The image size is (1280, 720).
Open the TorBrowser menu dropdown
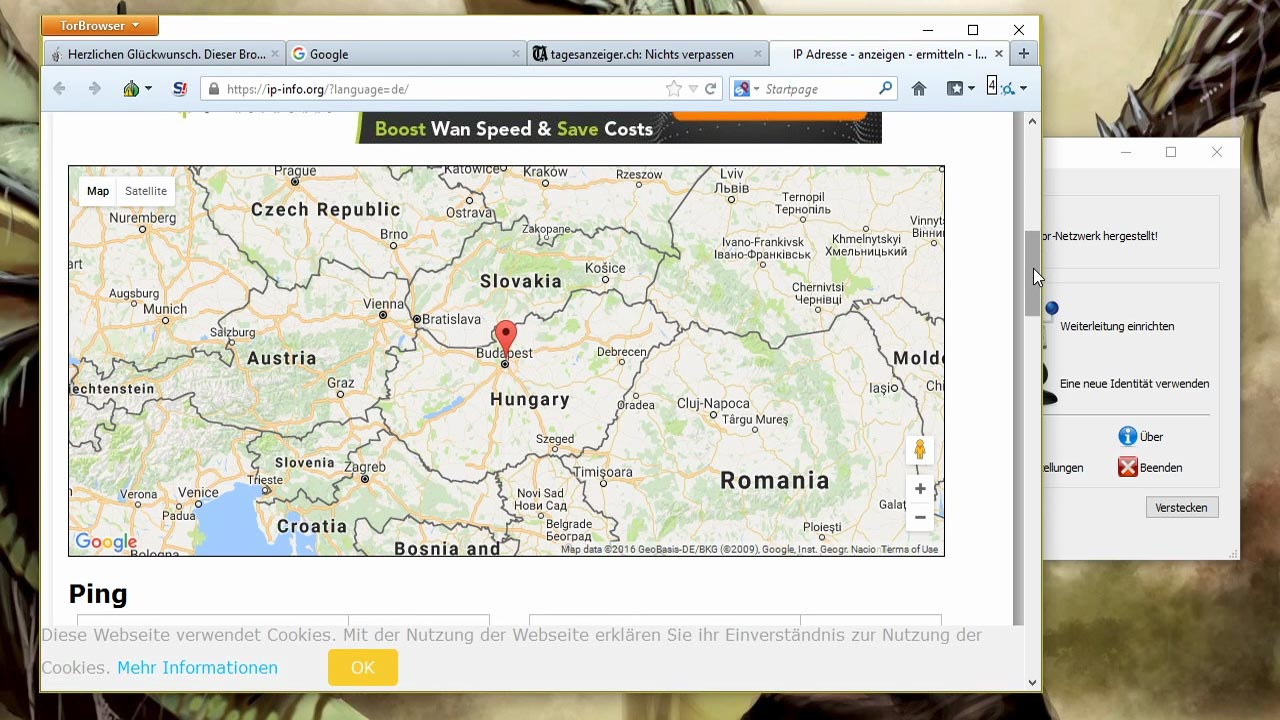100,25
